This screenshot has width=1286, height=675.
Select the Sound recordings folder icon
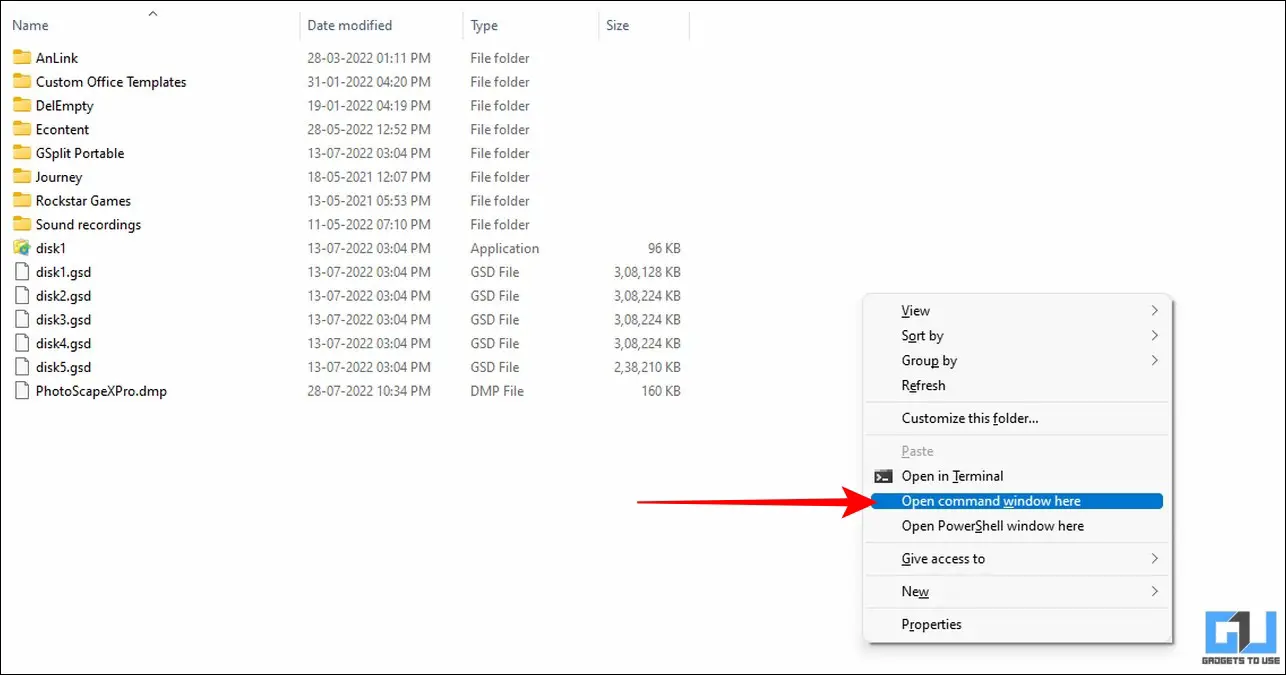tap(22, 224)
